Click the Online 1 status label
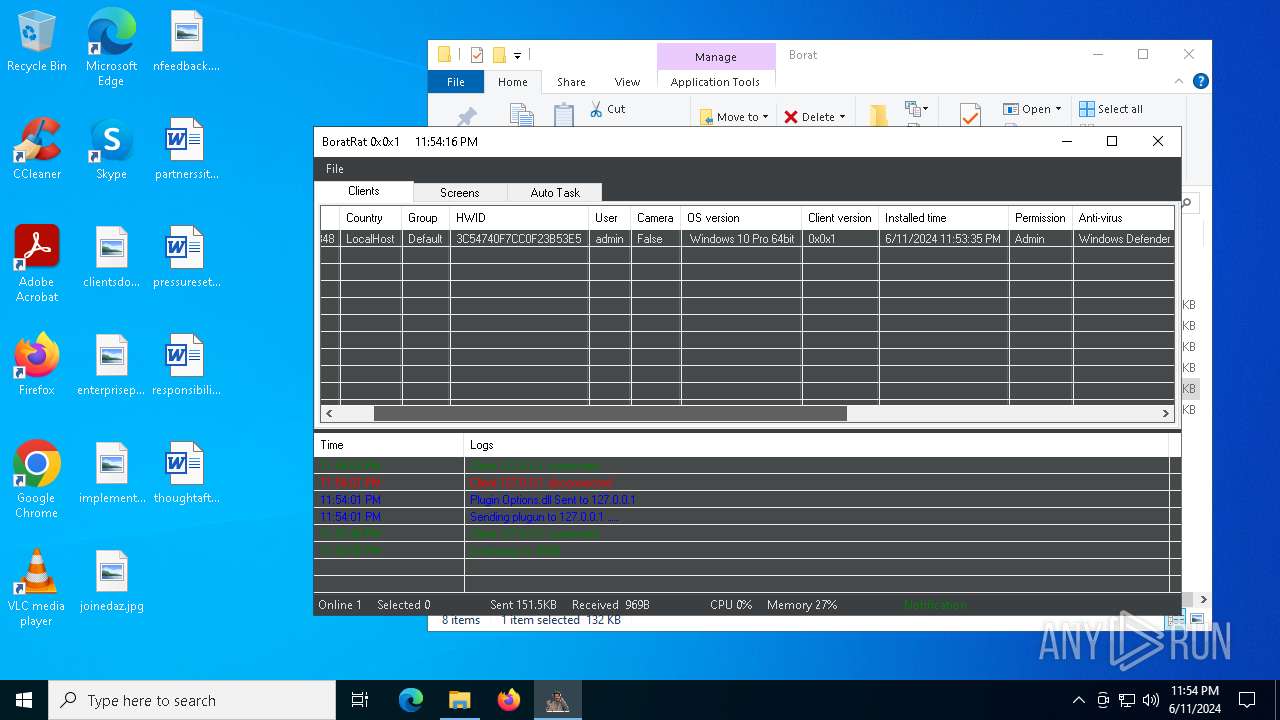Screen dimensions: 1280x720 [340, 605]
